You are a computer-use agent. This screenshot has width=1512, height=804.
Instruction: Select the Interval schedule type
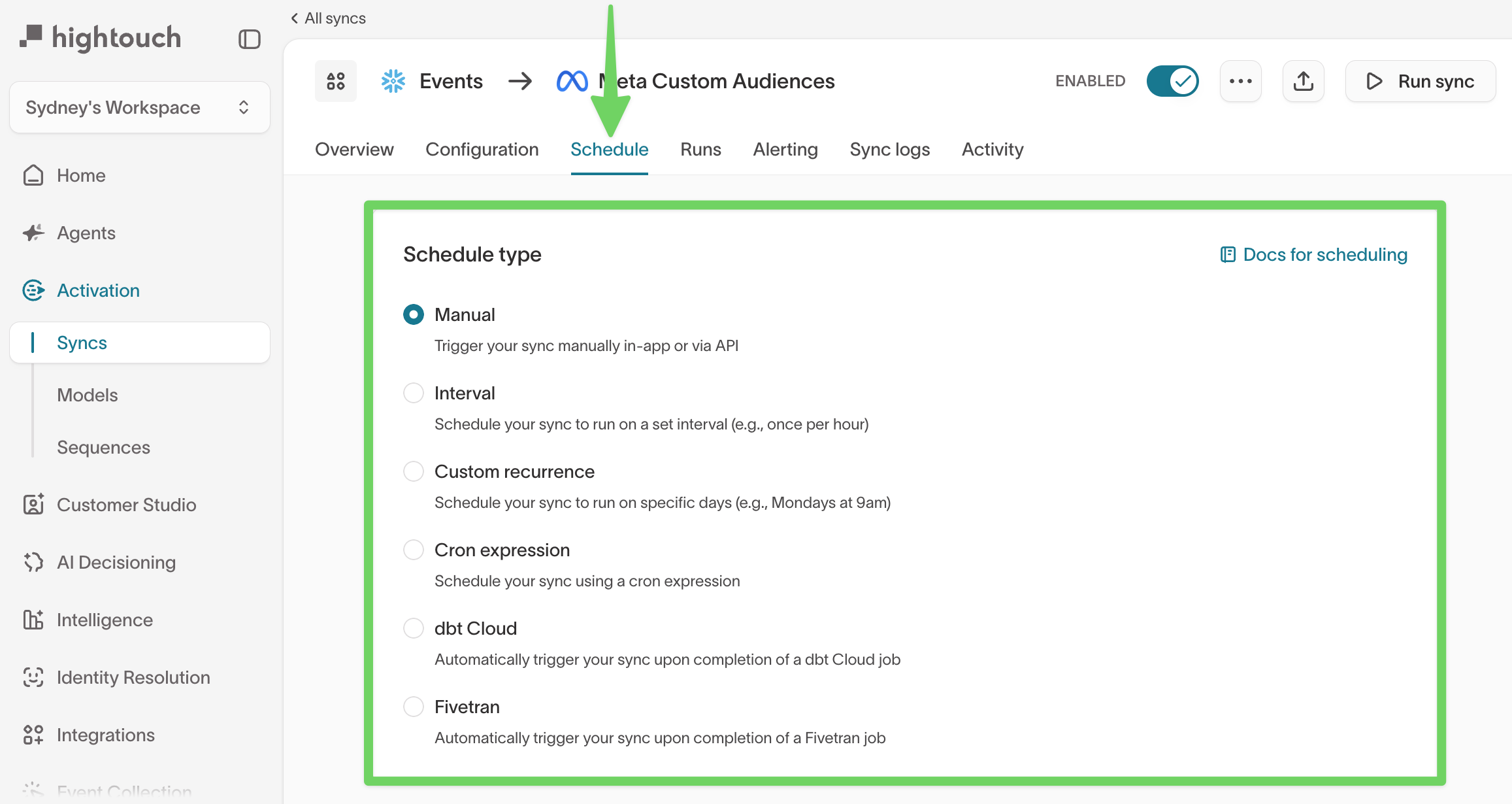(x=414, y=393)
